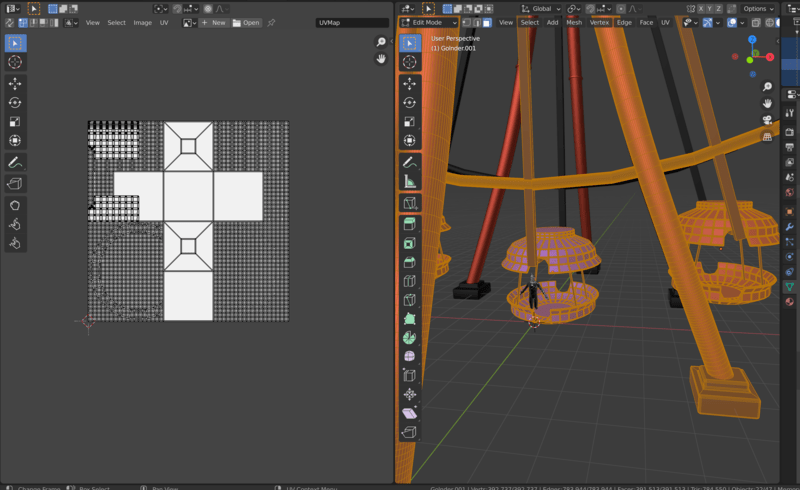Activate the Annotate tool in the UV editor
Image resolution: width=800 pixels, height=490 pixels.
pos(15,162)
